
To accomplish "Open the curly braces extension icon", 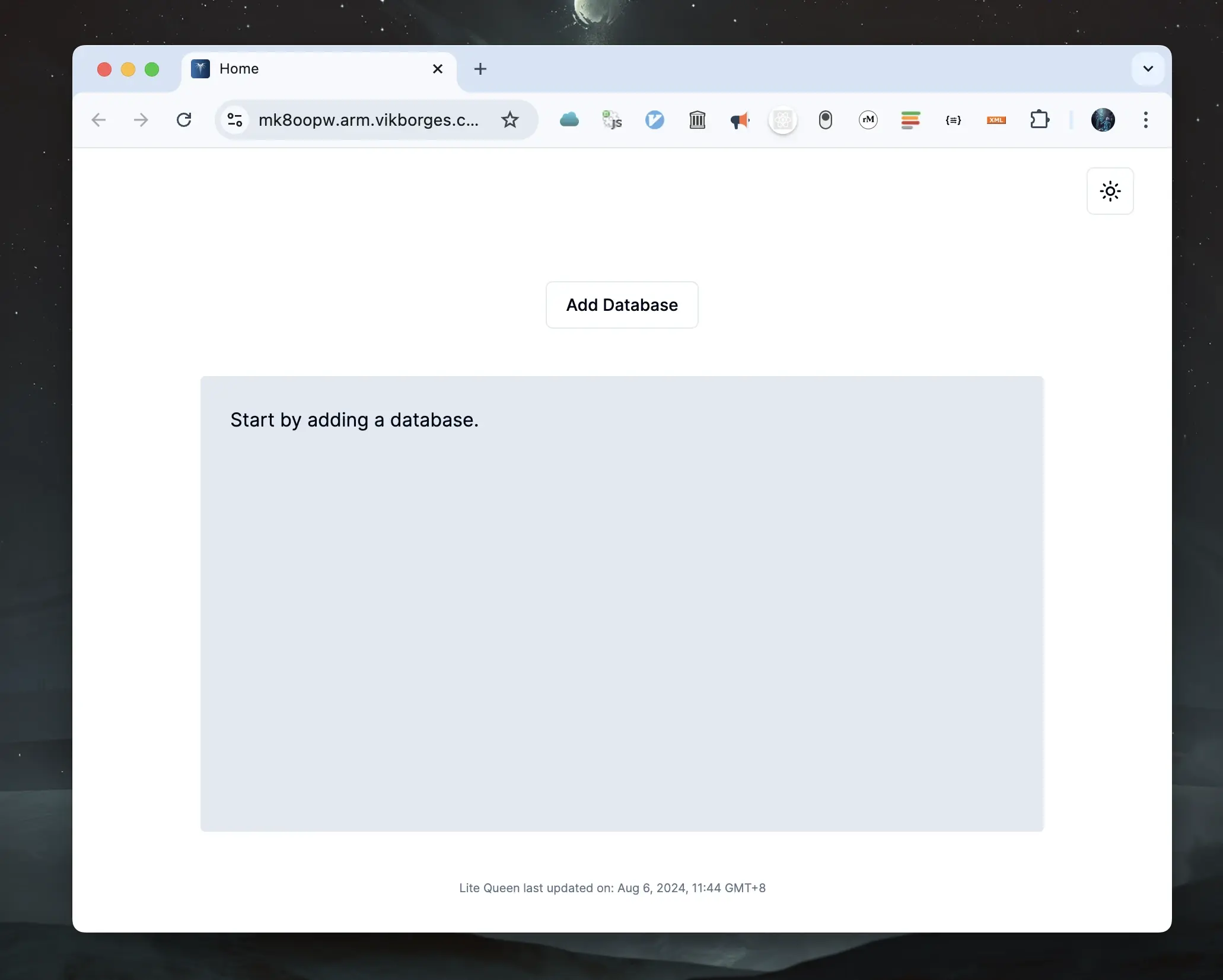I will [x=953, y=120].
